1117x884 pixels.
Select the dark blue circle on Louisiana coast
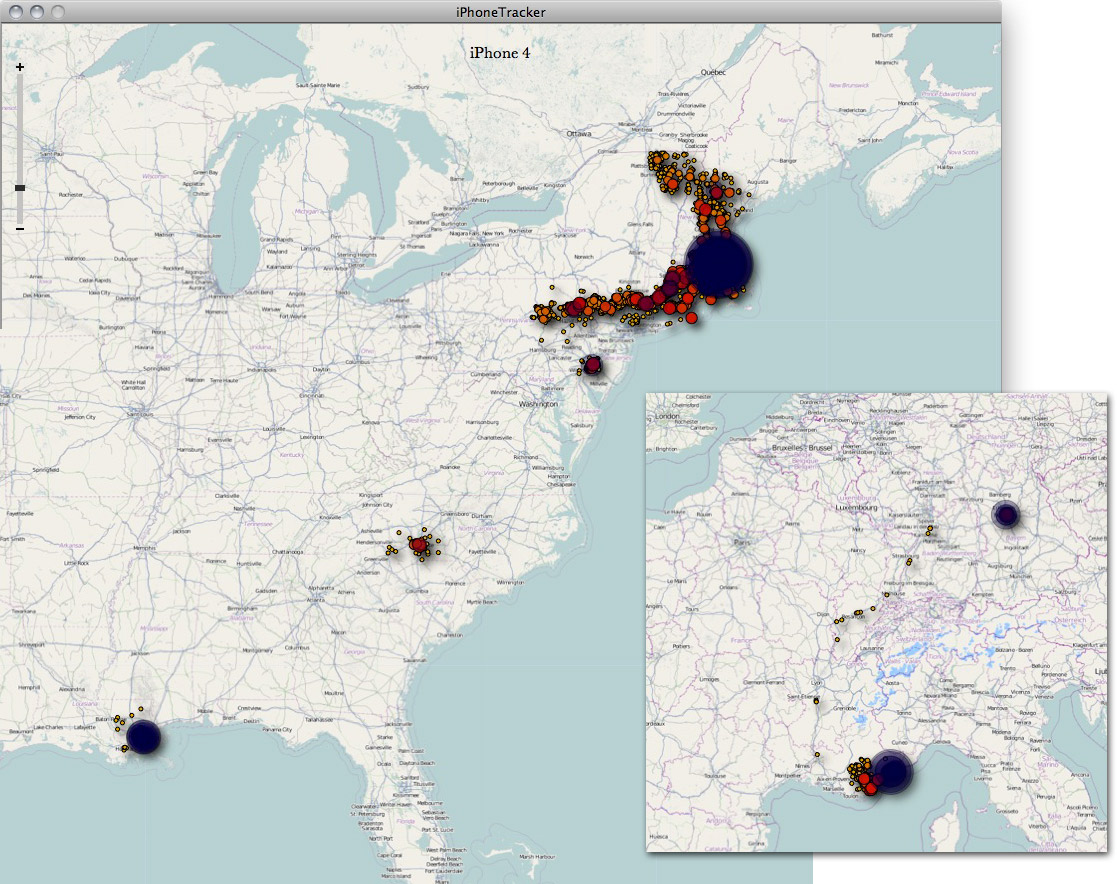[x=143, y=737]
